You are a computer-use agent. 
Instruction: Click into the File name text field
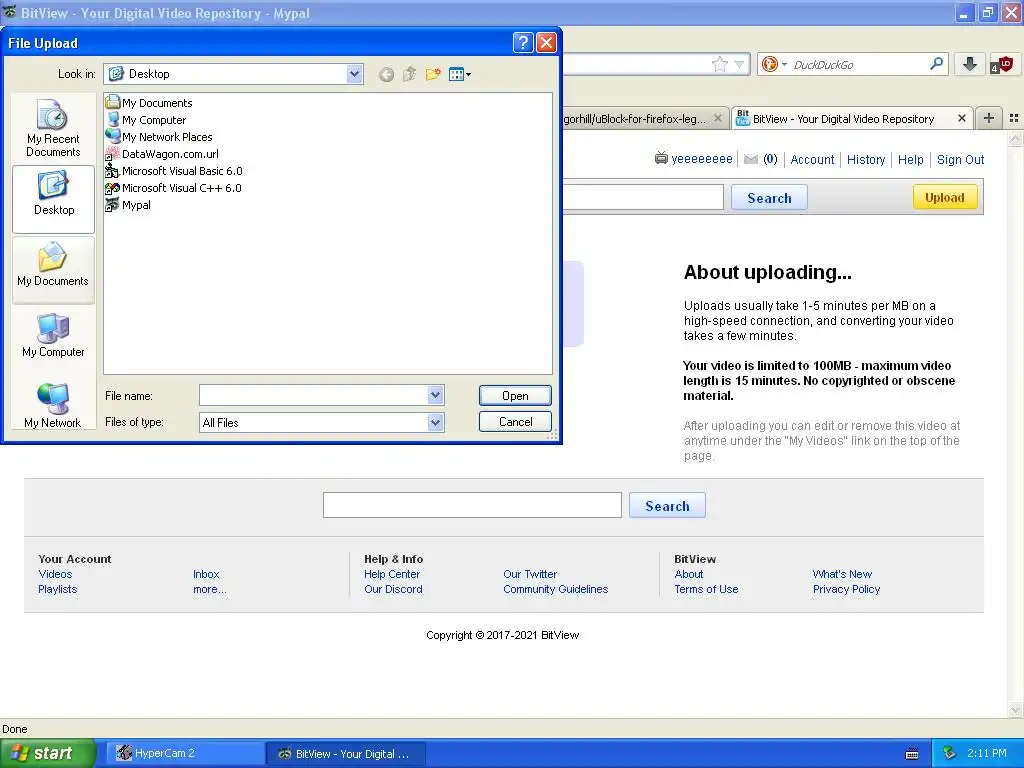pyautogui.click(x=313, y=395)
